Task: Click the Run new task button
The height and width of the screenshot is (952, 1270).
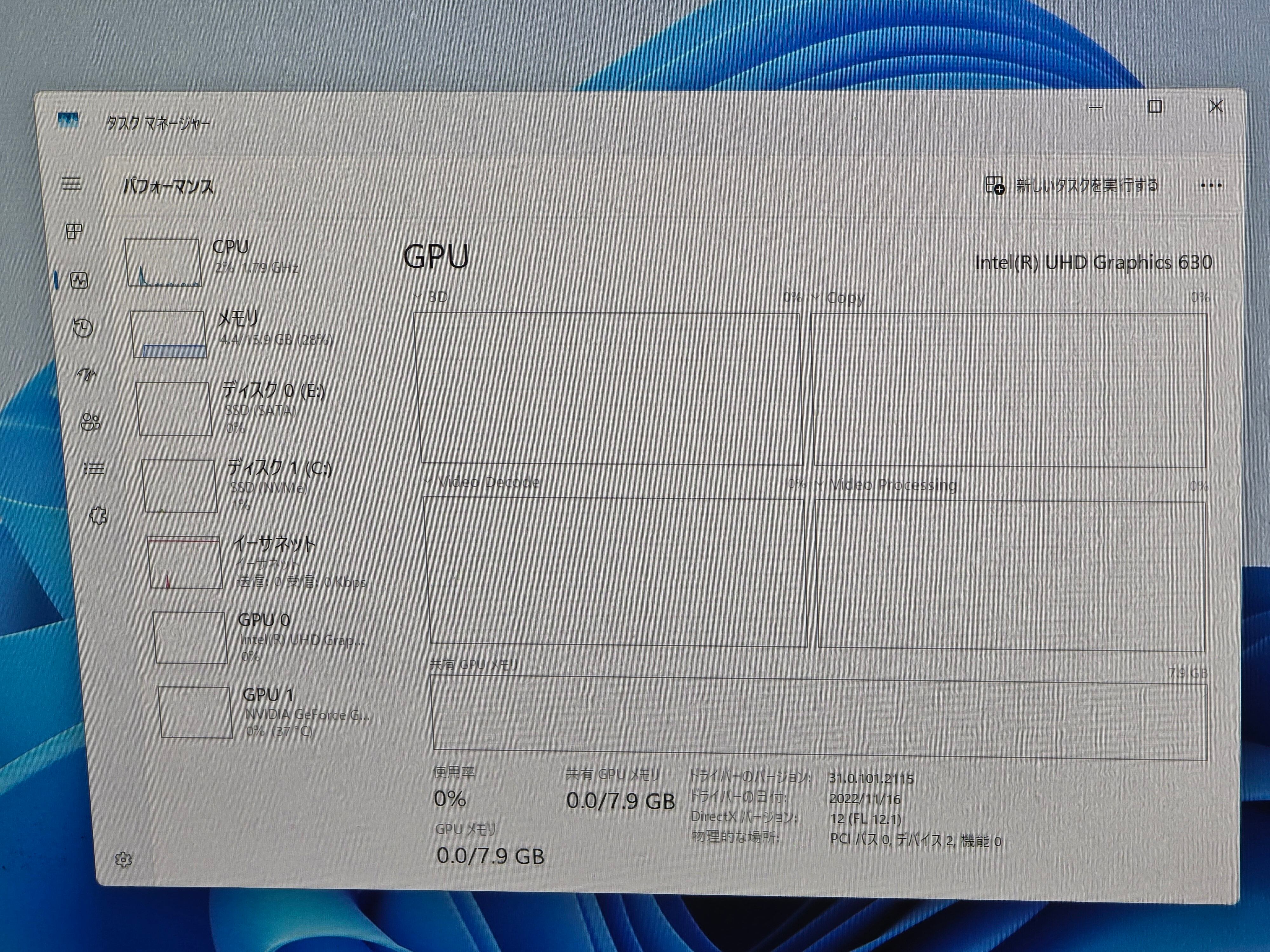Action: [x=1072, y=185]
